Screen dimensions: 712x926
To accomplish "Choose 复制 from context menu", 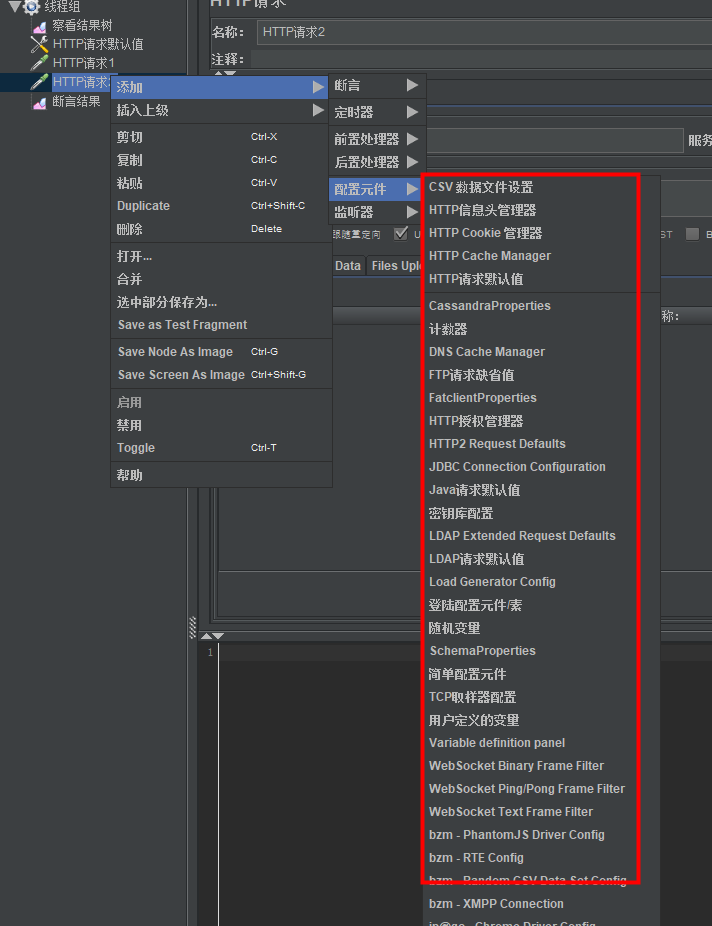I will [221, 160].
